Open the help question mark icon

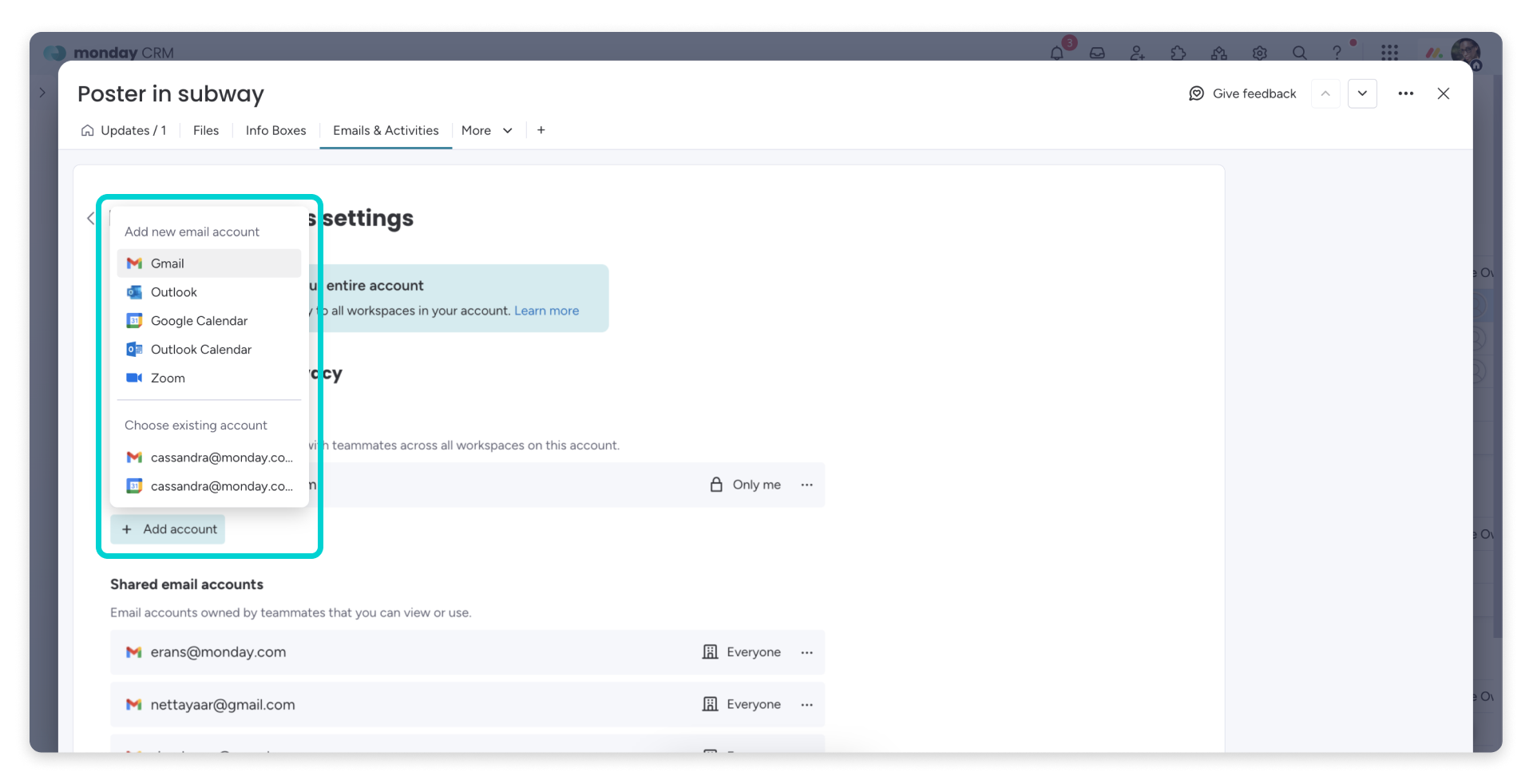(x=1337, y=53)
